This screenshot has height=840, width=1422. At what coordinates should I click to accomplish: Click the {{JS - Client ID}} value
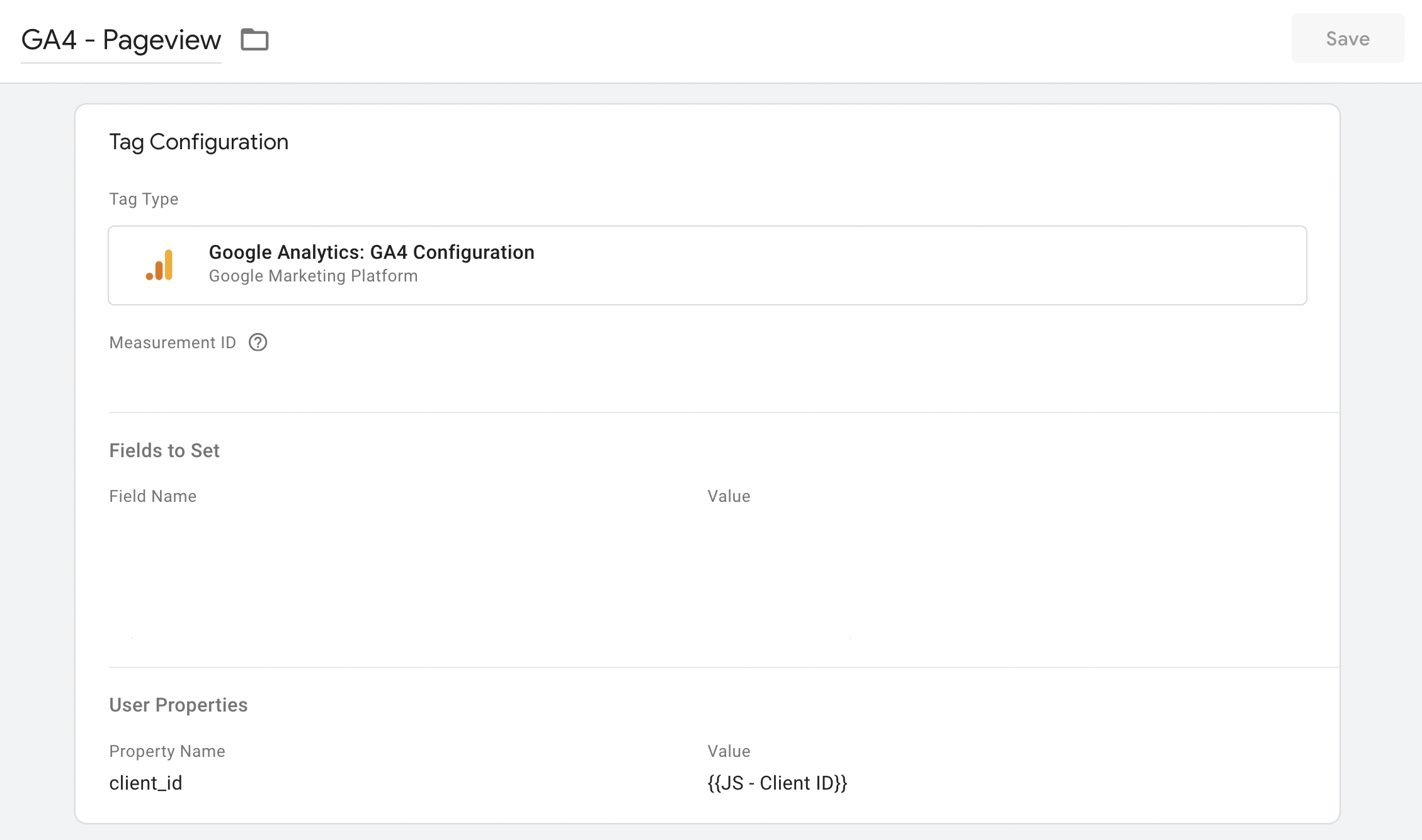click(x=777, y=783)
